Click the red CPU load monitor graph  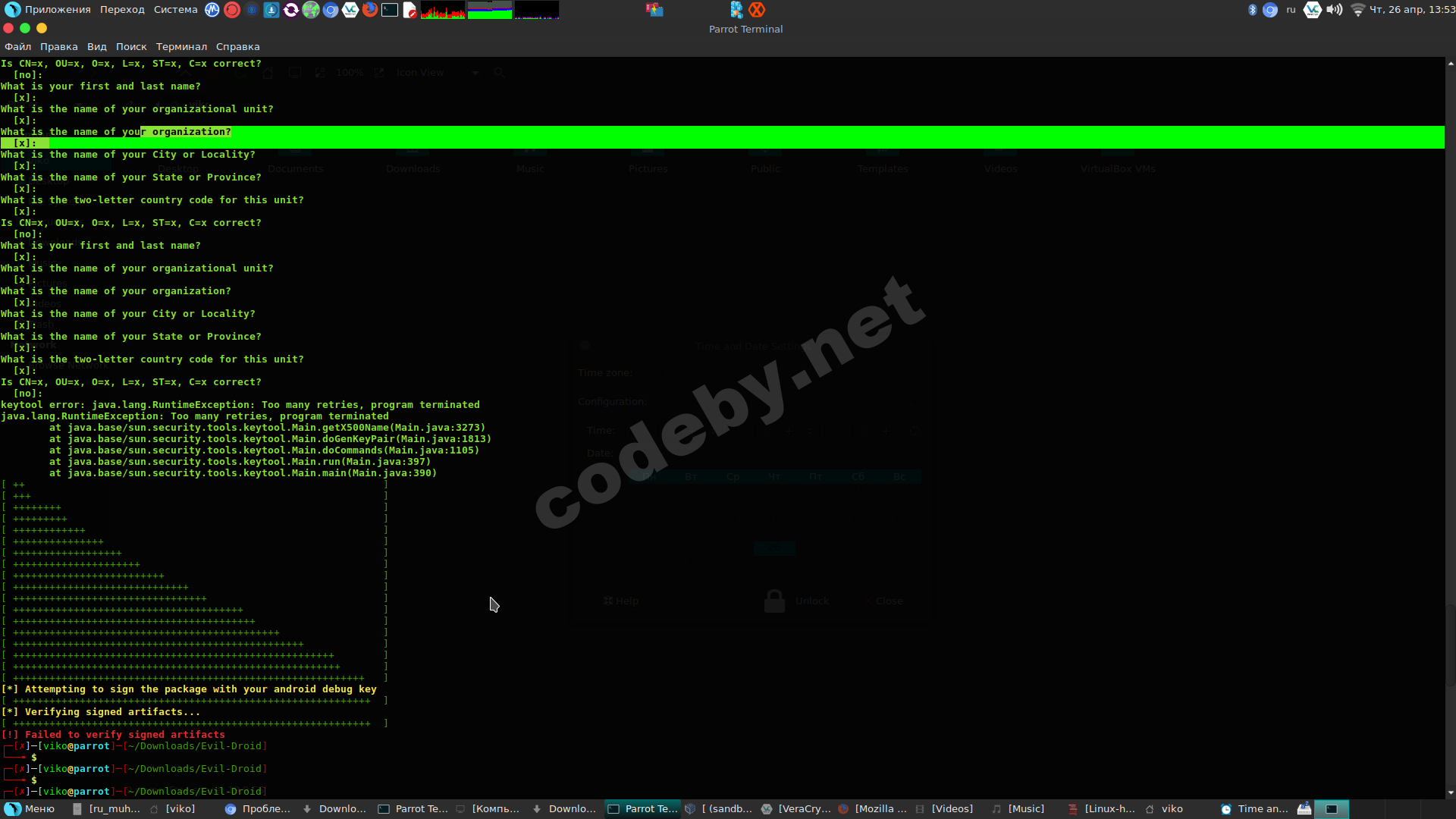tap(443, 10)
